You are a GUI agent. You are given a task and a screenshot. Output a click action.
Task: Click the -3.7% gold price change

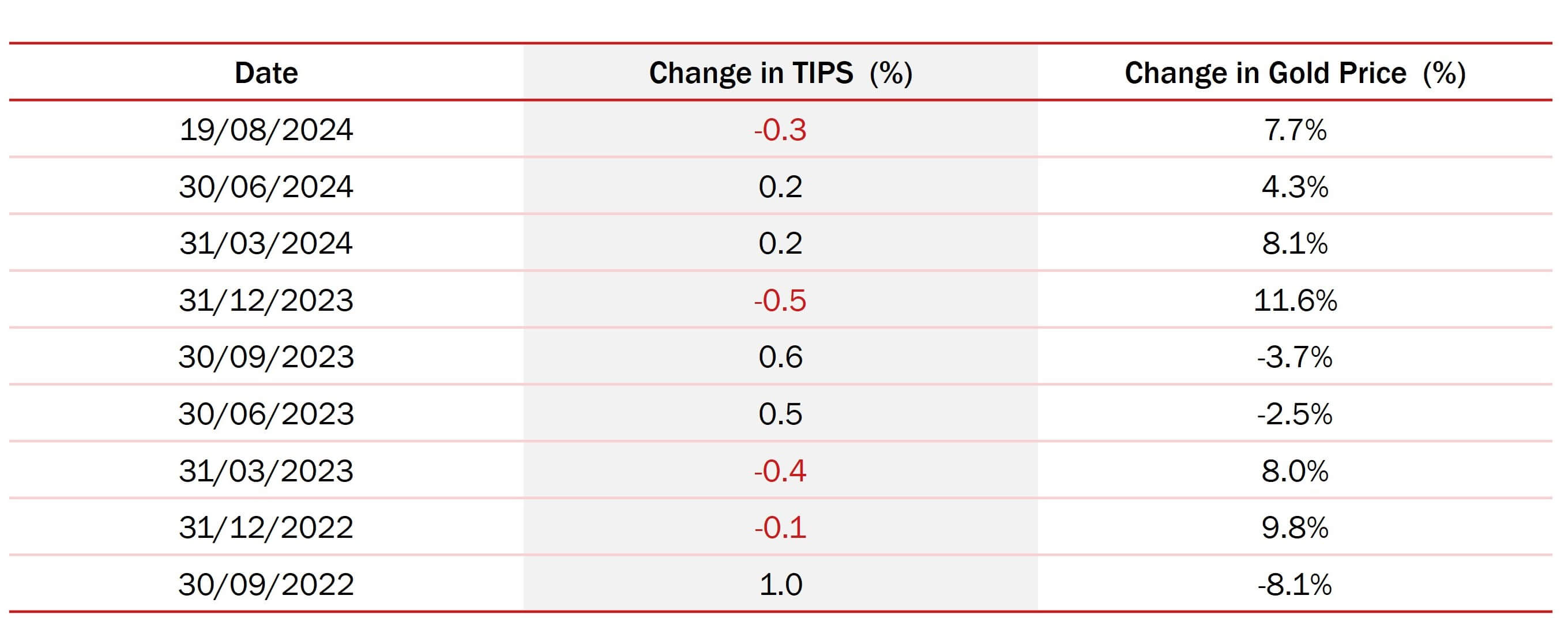point(1295,357)
